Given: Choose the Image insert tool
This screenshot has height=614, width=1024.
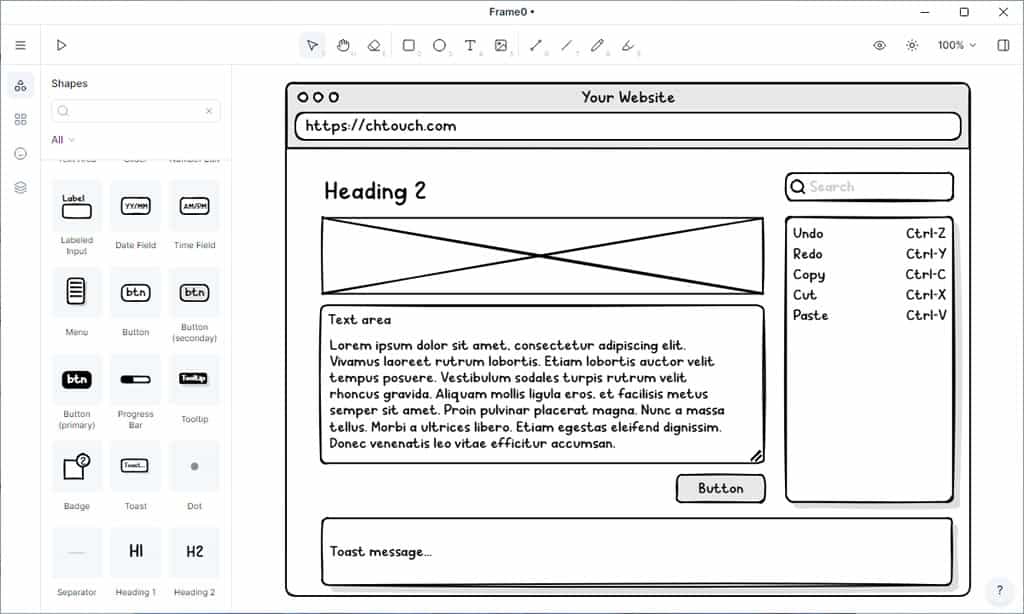Looking at the screenshot, I should coord(501,45).
